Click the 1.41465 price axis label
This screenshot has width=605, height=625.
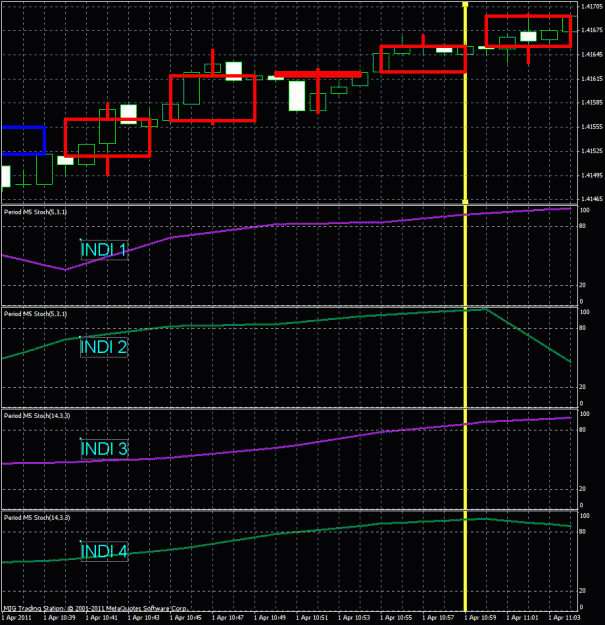(x=592, y=199)
